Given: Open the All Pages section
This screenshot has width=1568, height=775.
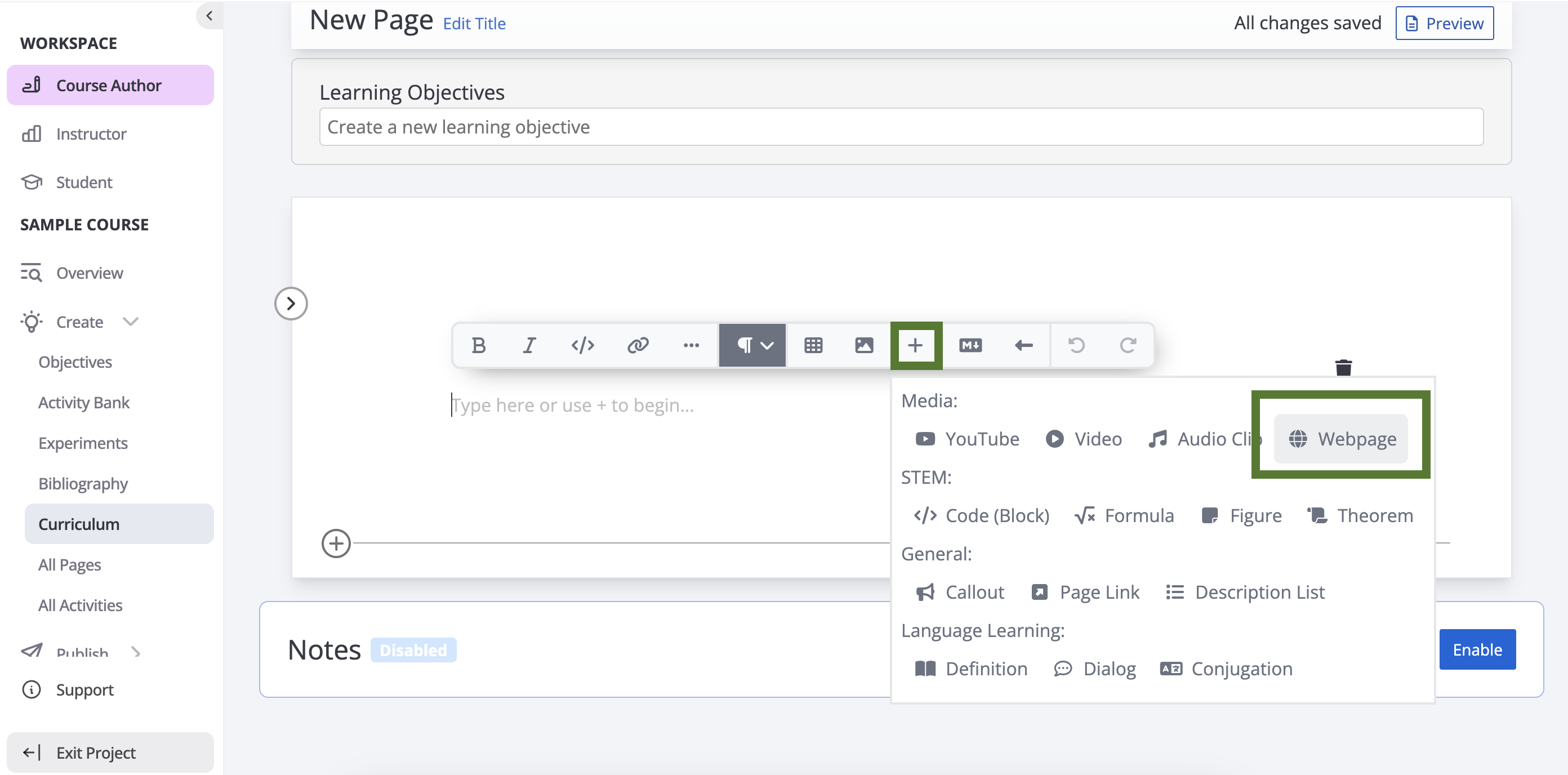Looking at the screenshot, I should pos(69,564).
